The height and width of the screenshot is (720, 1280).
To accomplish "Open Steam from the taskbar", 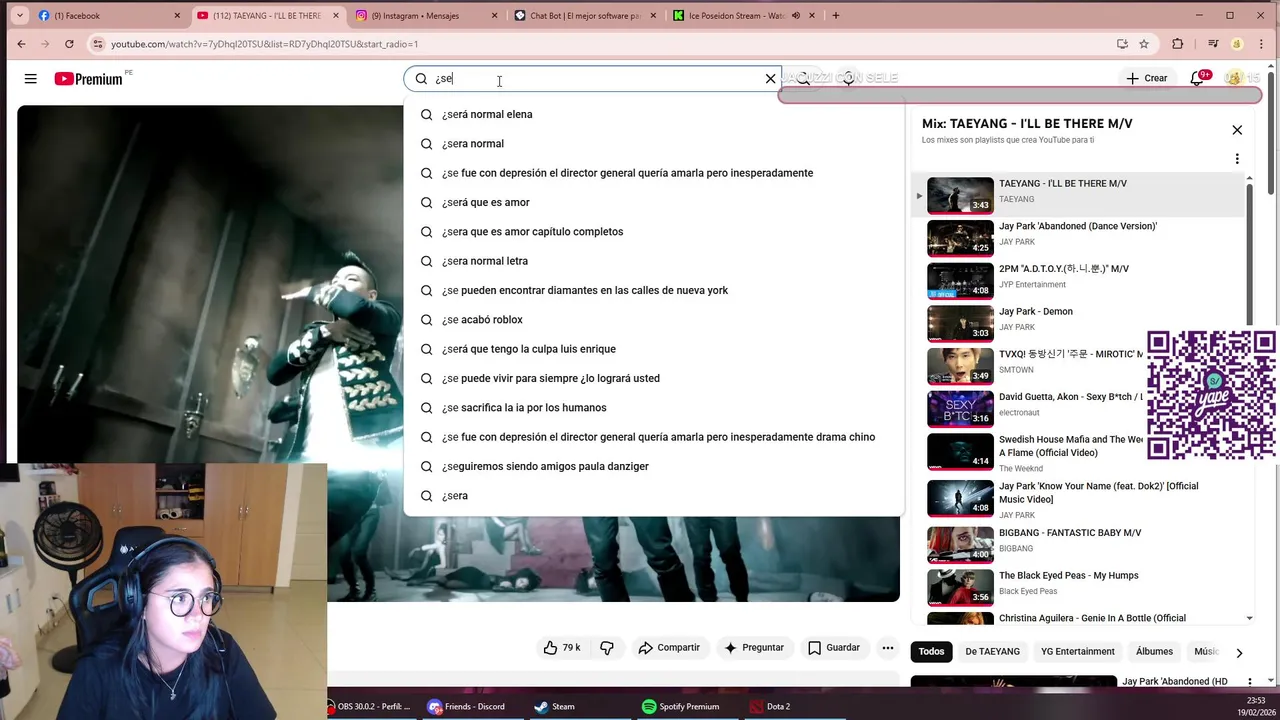I will tap(555, 706).
